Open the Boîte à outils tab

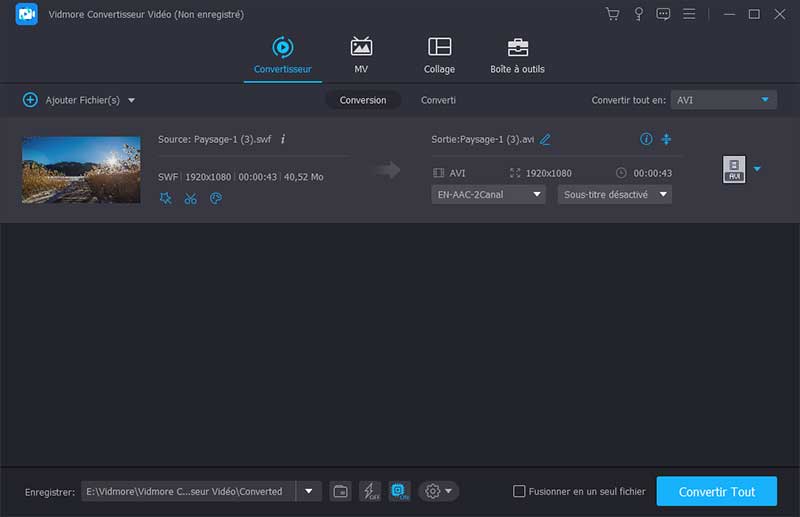(x=517, y=56)
